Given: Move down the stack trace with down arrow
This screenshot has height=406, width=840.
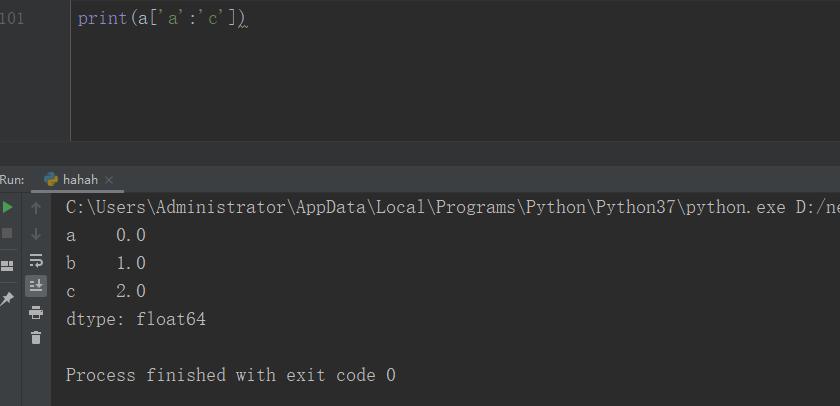Looking at the screenshot, I should 36,234.
